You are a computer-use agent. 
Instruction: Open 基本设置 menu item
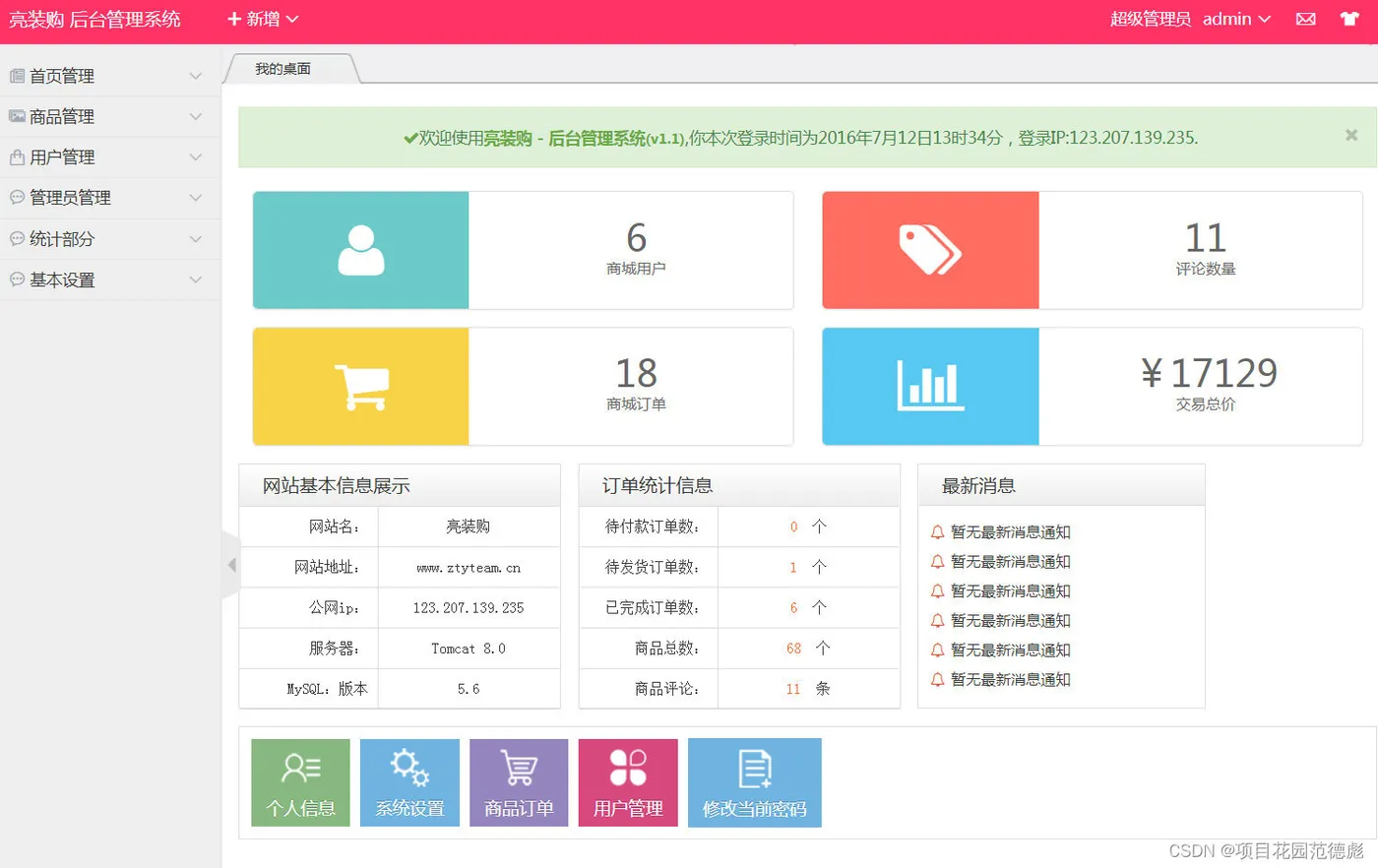pos(110,279)
